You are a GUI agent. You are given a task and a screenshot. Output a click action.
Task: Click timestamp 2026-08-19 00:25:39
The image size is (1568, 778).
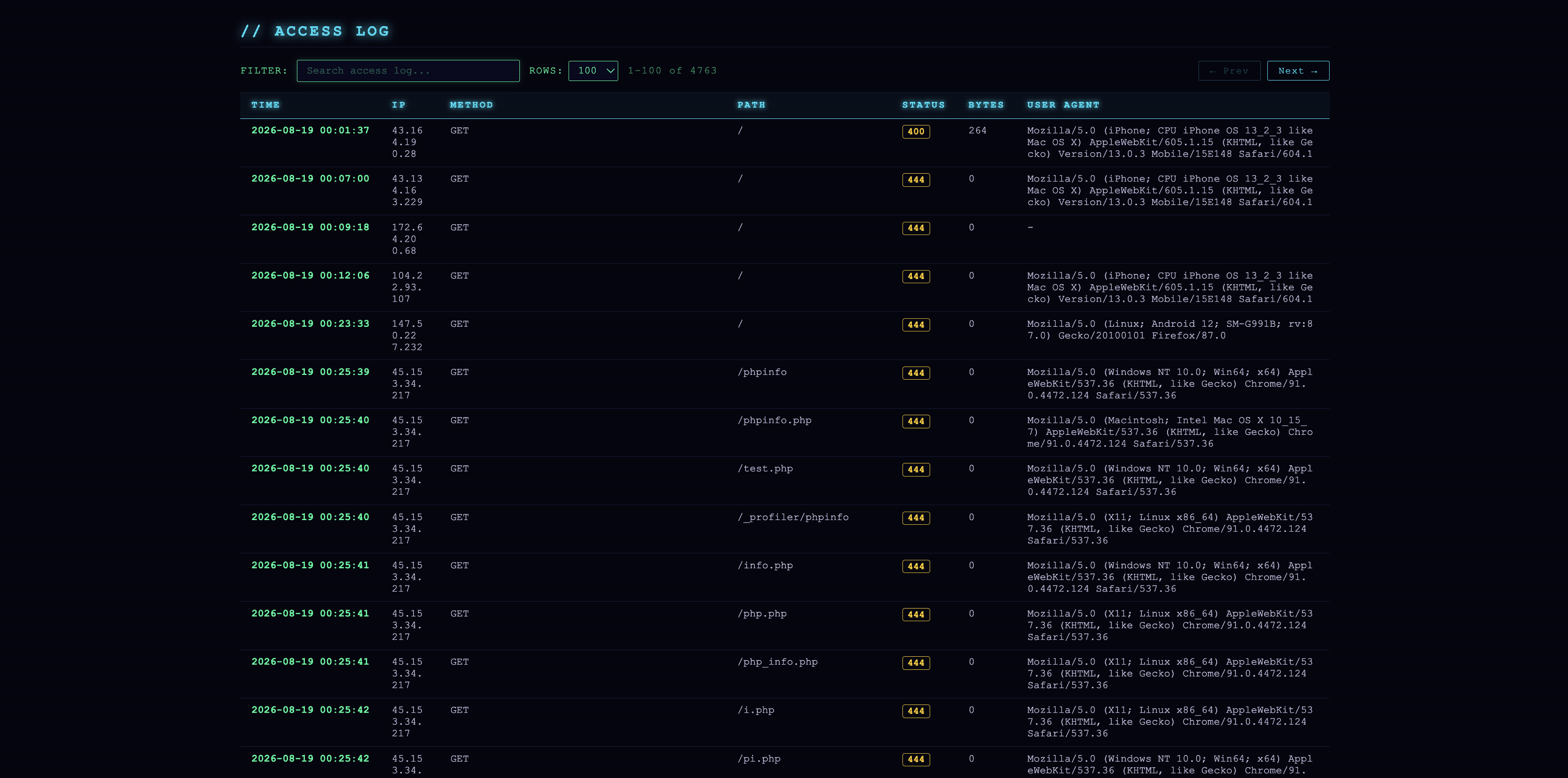tap(310, 372)
